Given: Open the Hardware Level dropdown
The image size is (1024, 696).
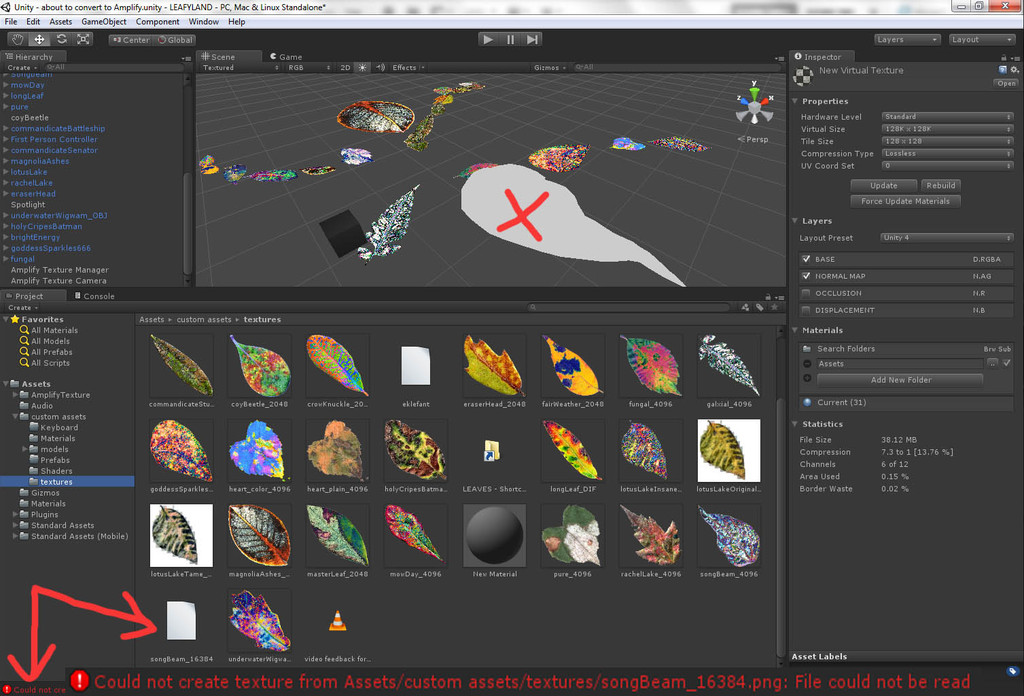Looking at the screenshot, I should [x=948, y=116].
